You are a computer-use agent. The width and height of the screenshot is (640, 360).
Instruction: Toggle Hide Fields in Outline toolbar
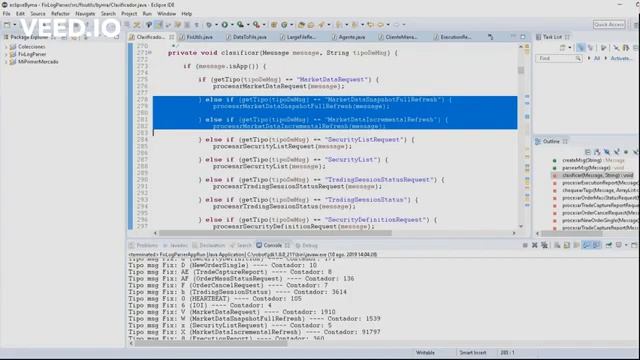pyautogui.click(x=607, y=152)
